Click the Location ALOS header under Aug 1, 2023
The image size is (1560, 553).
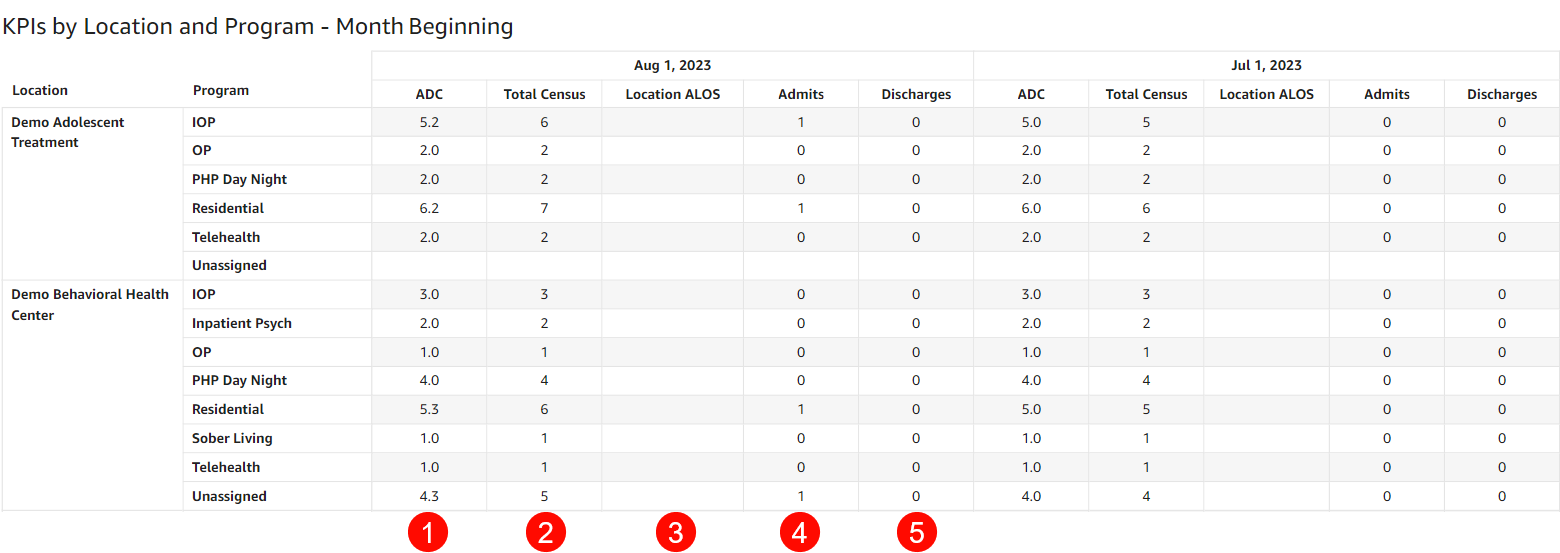coord(672,94)
